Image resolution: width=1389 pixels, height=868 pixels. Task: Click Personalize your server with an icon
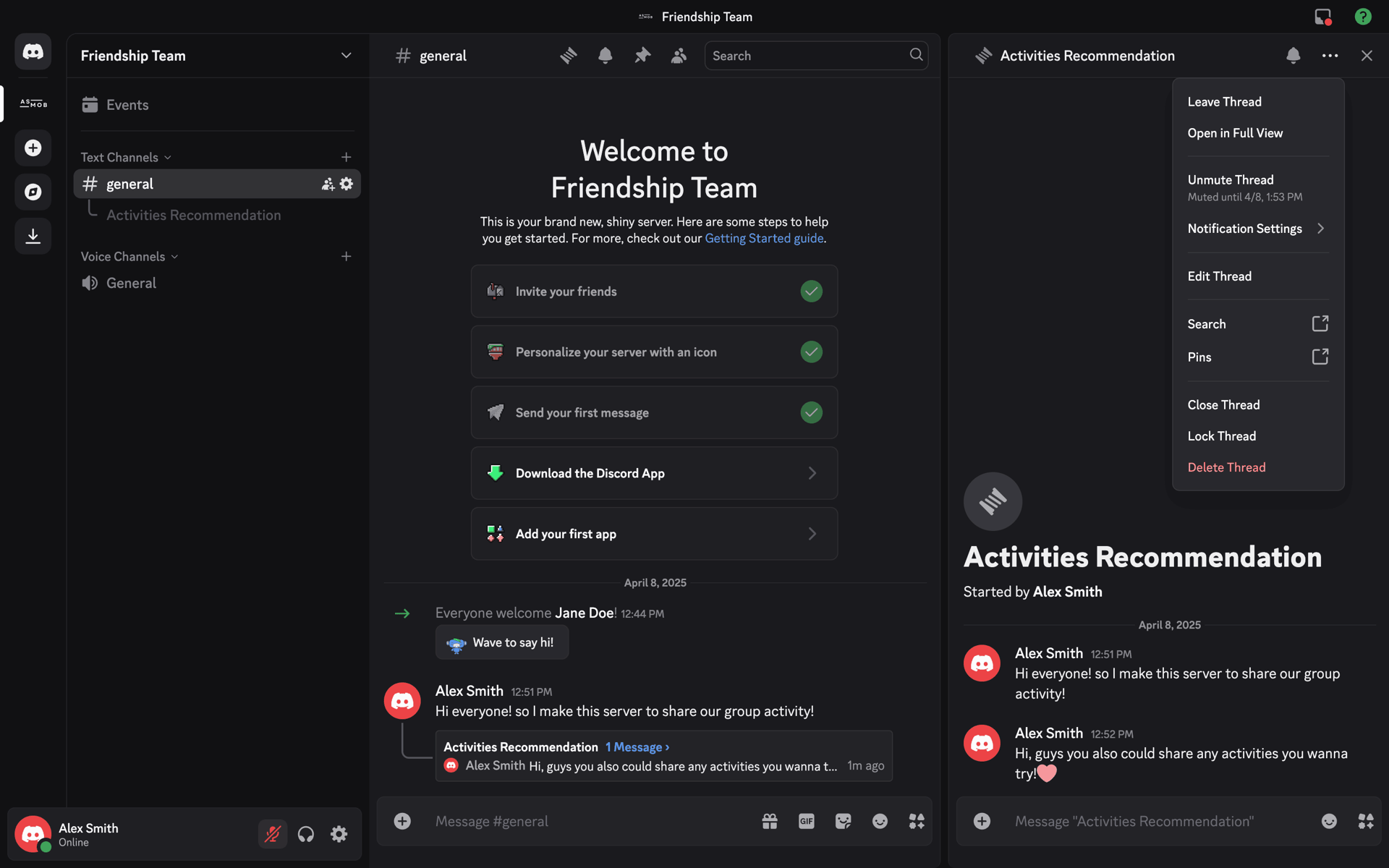tap(654, 352)
